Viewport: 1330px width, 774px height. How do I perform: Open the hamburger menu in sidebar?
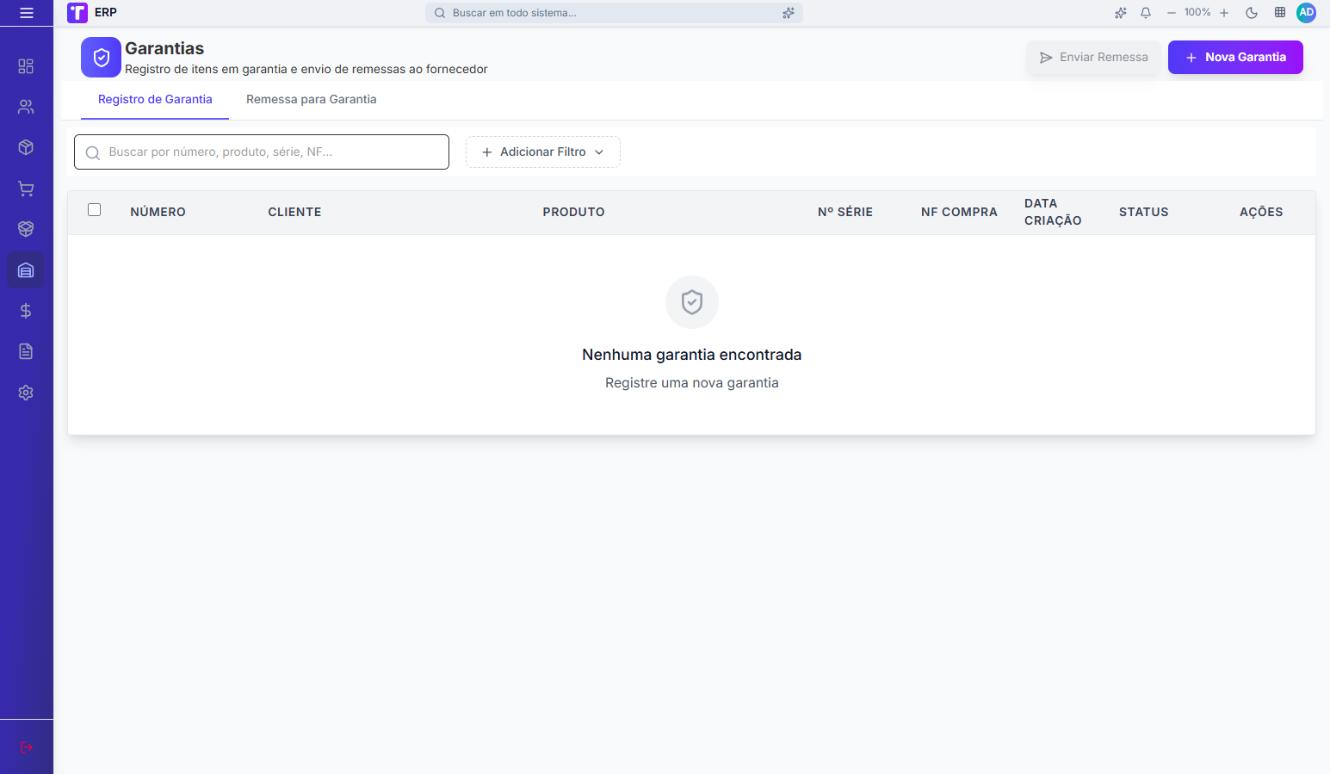(26, 13)
